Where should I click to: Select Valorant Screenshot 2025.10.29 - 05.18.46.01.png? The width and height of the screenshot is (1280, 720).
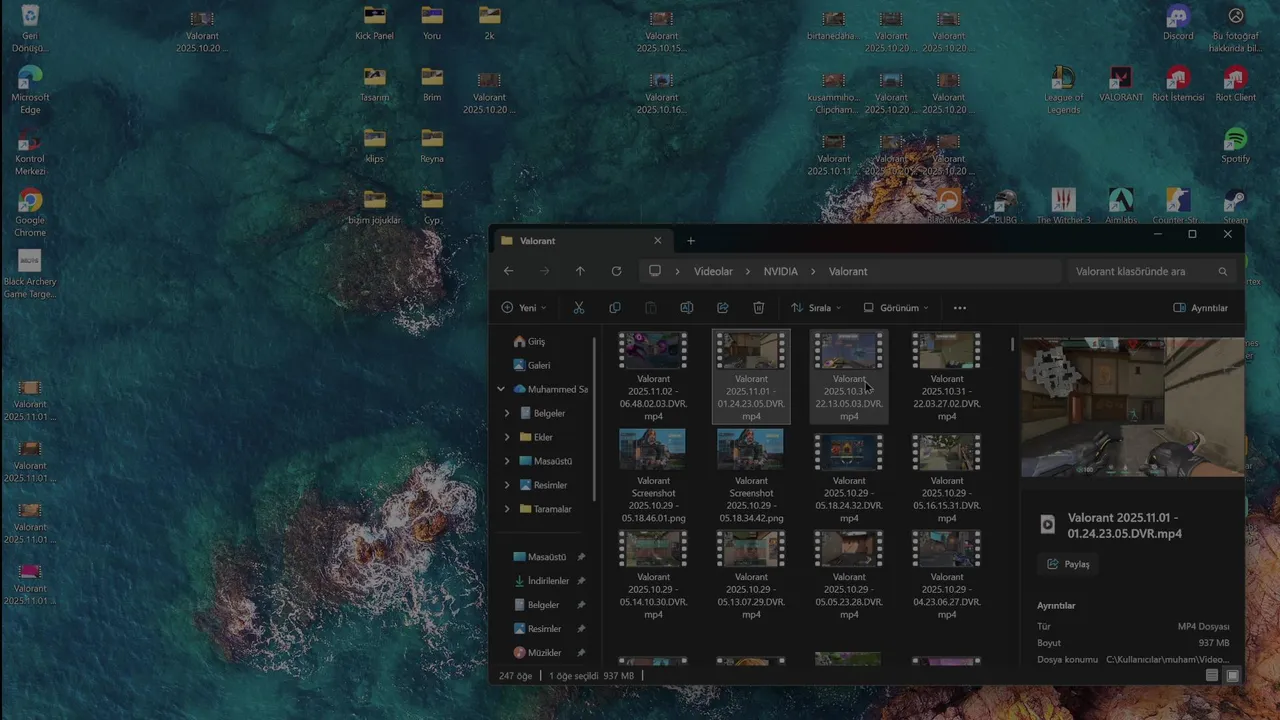coord(653,477)
